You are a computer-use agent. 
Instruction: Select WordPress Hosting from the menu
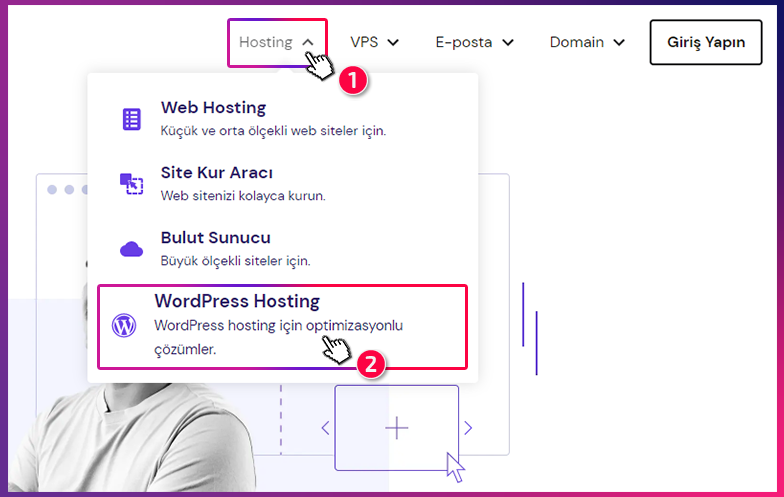pyautogui.click(x=282, y=327)
